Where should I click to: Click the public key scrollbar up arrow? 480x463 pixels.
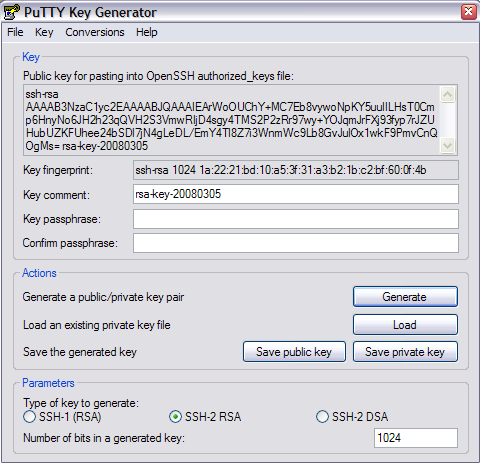[x=447, y=95]
